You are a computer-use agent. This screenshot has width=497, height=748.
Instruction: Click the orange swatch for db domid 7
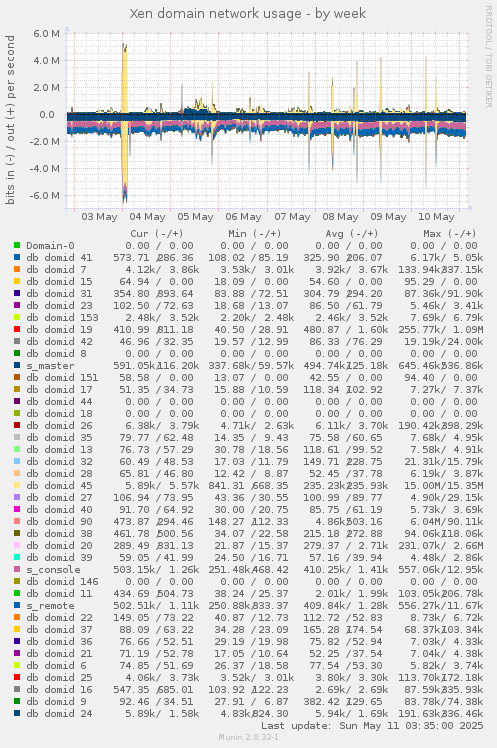coord(17,270)
